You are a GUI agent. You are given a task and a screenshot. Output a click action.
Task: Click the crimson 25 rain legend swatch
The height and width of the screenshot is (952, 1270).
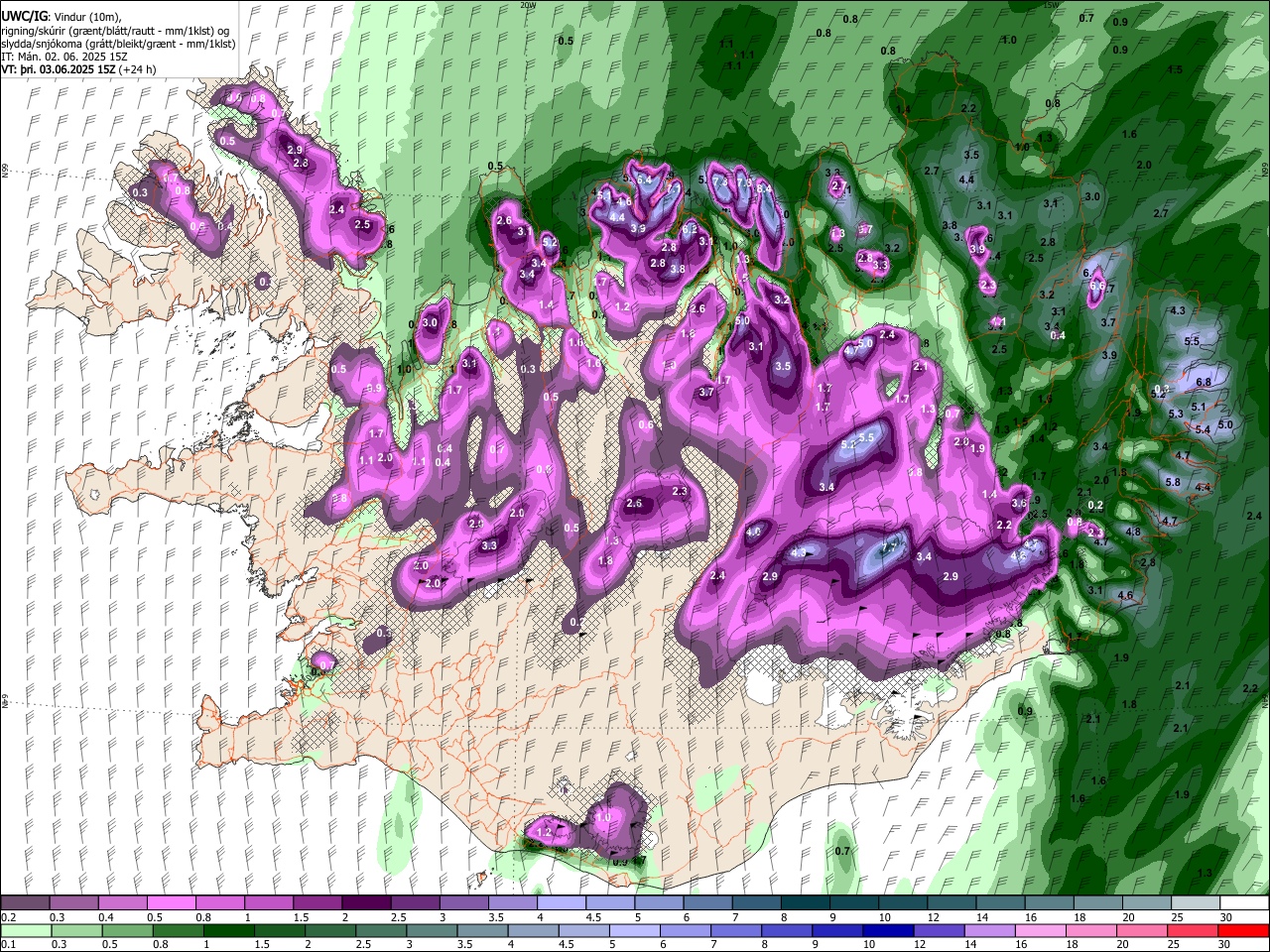pyautogui.click(x=1194, y=930)
